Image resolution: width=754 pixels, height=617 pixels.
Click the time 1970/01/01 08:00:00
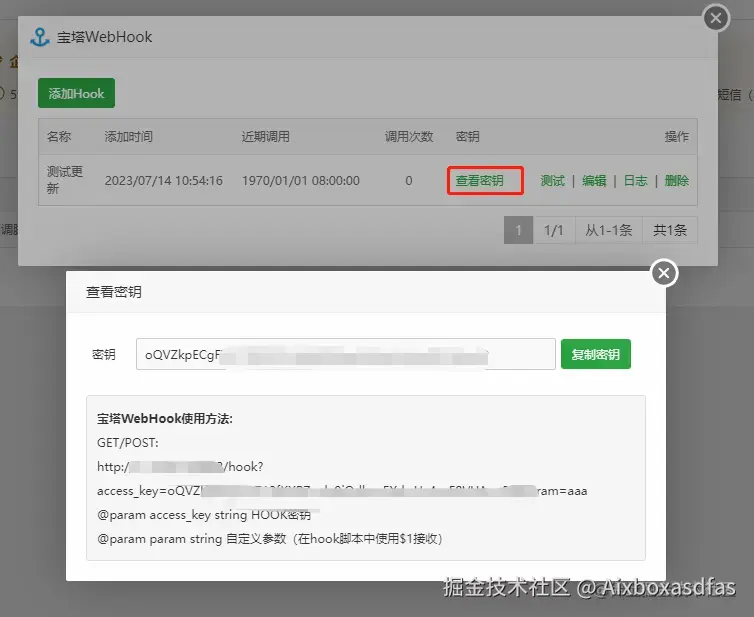tap(301, 181)
